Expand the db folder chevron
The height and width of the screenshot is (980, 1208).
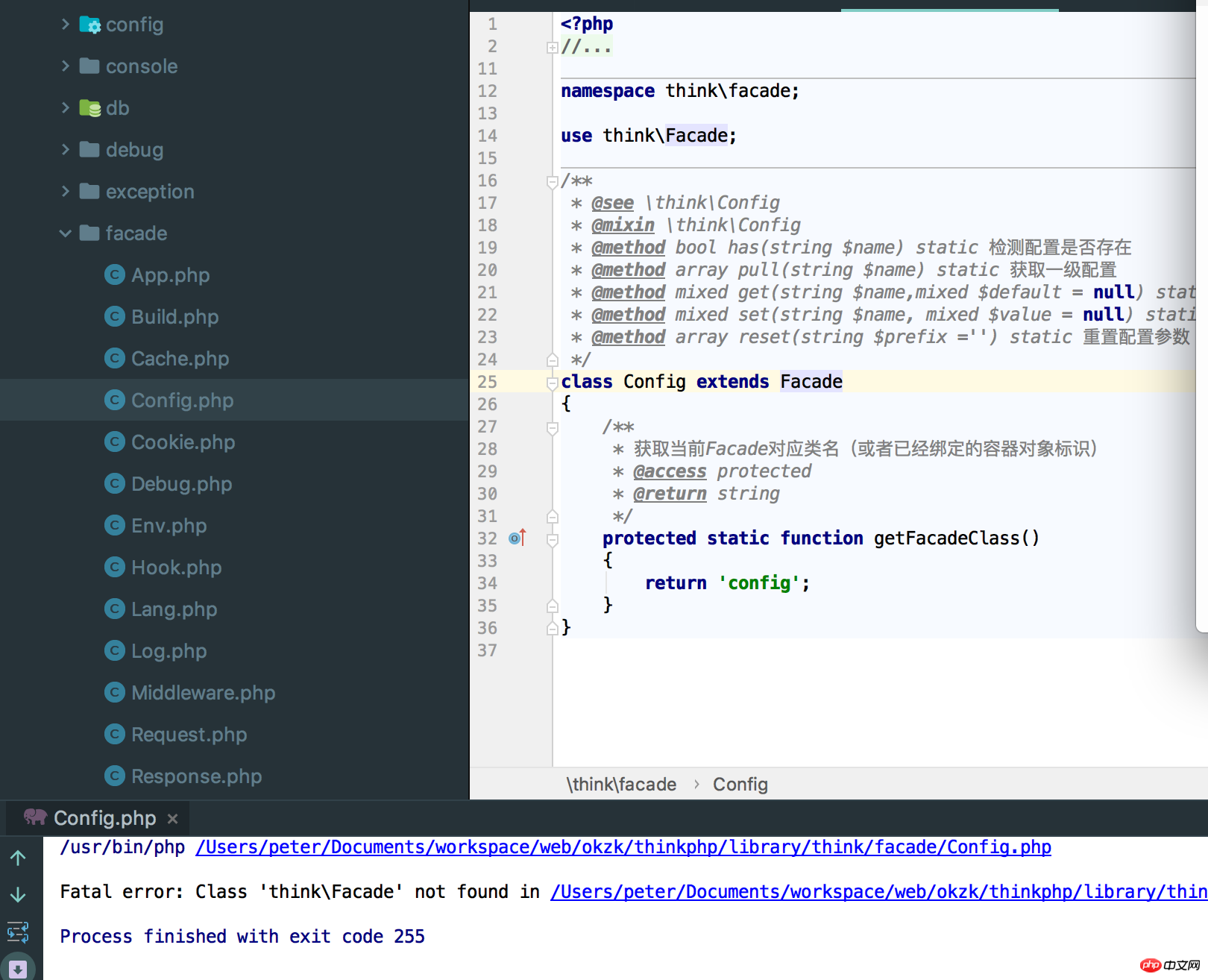point(66,108)
